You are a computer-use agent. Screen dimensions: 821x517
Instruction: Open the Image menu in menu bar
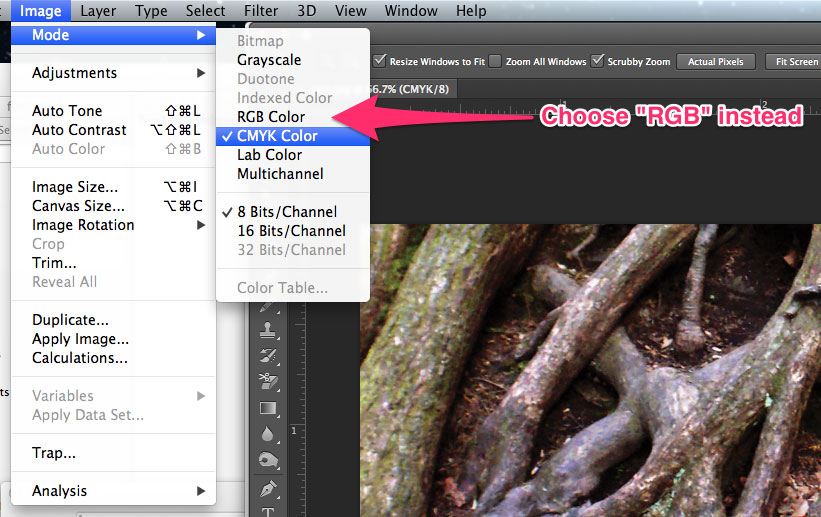click(x=40, y=10)
